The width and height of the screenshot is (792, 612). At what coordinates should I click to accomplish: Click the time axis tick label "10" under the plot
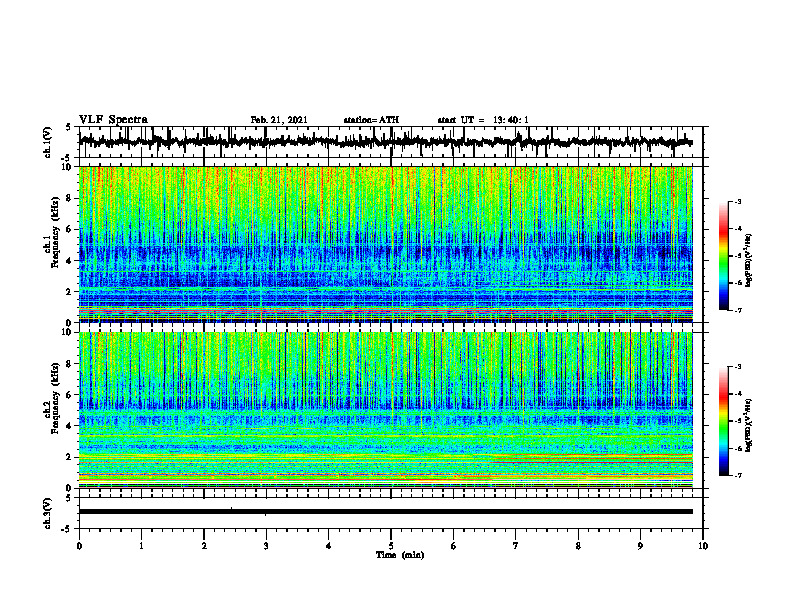point(703,546)
